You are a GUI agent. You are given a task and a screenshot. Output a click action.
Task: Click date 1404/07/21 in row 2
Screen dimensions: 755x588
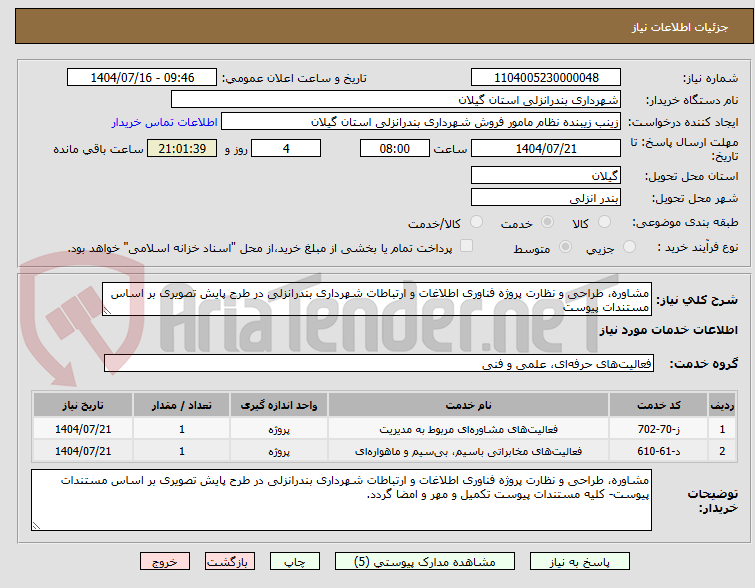(83, 451)
